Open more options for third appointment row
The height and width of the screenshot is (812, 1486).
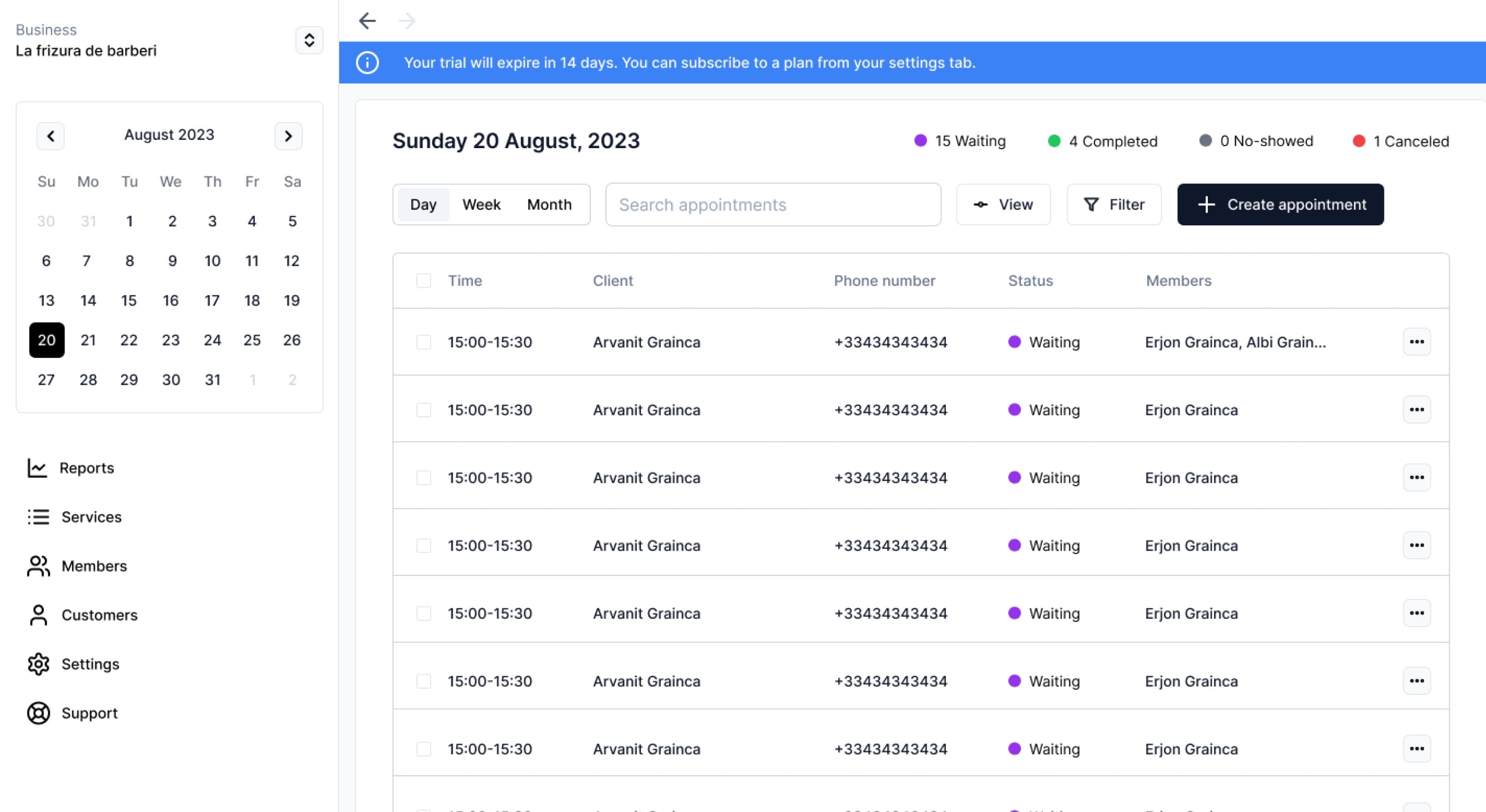(1417, 477)
